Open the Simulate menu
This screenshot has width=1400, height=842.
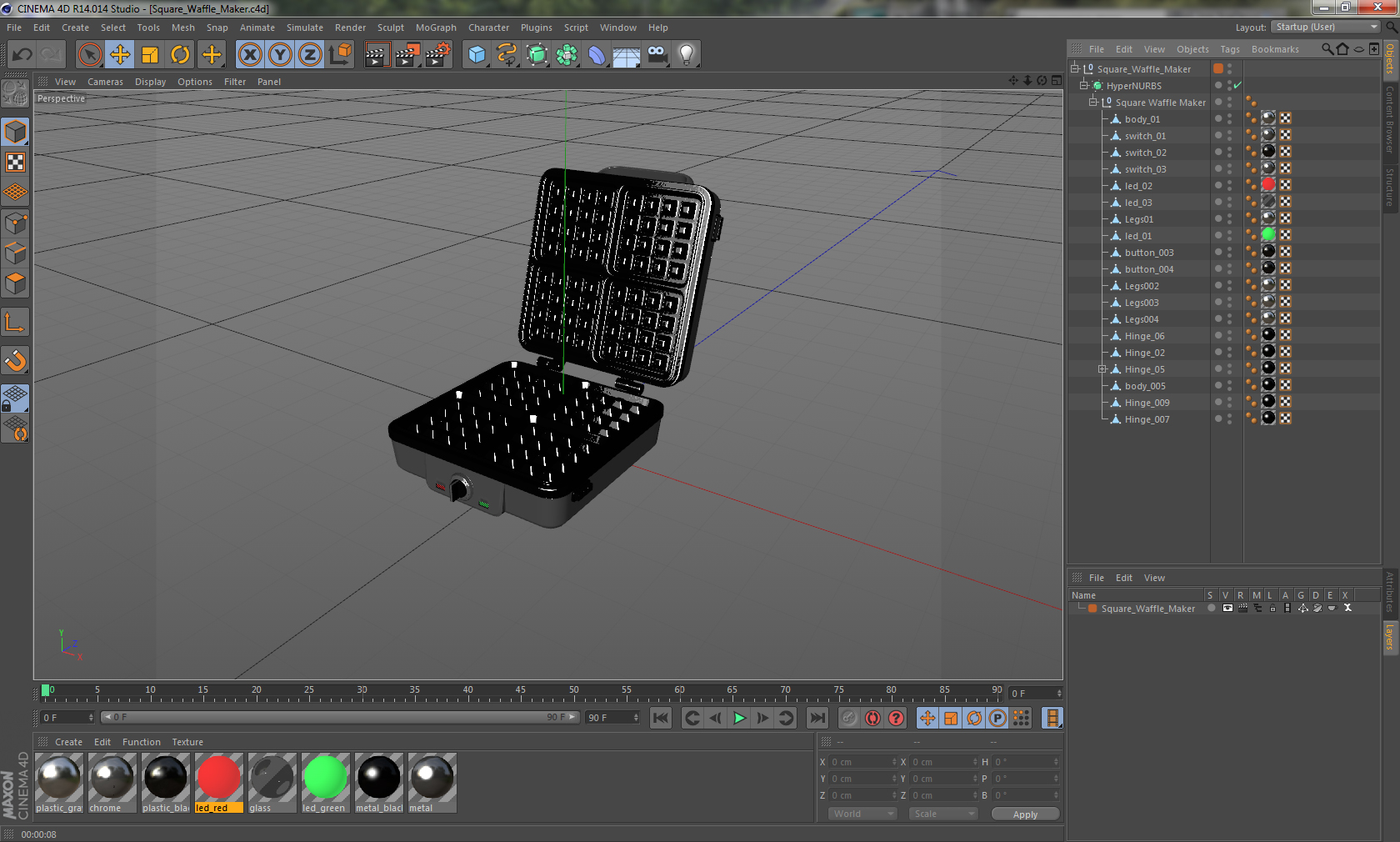pos(305,28)
